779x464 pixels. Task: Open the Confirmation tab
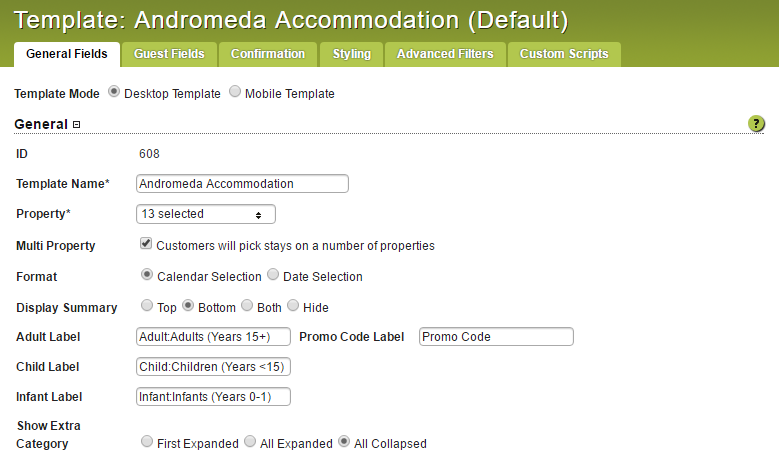click(268, 54)
